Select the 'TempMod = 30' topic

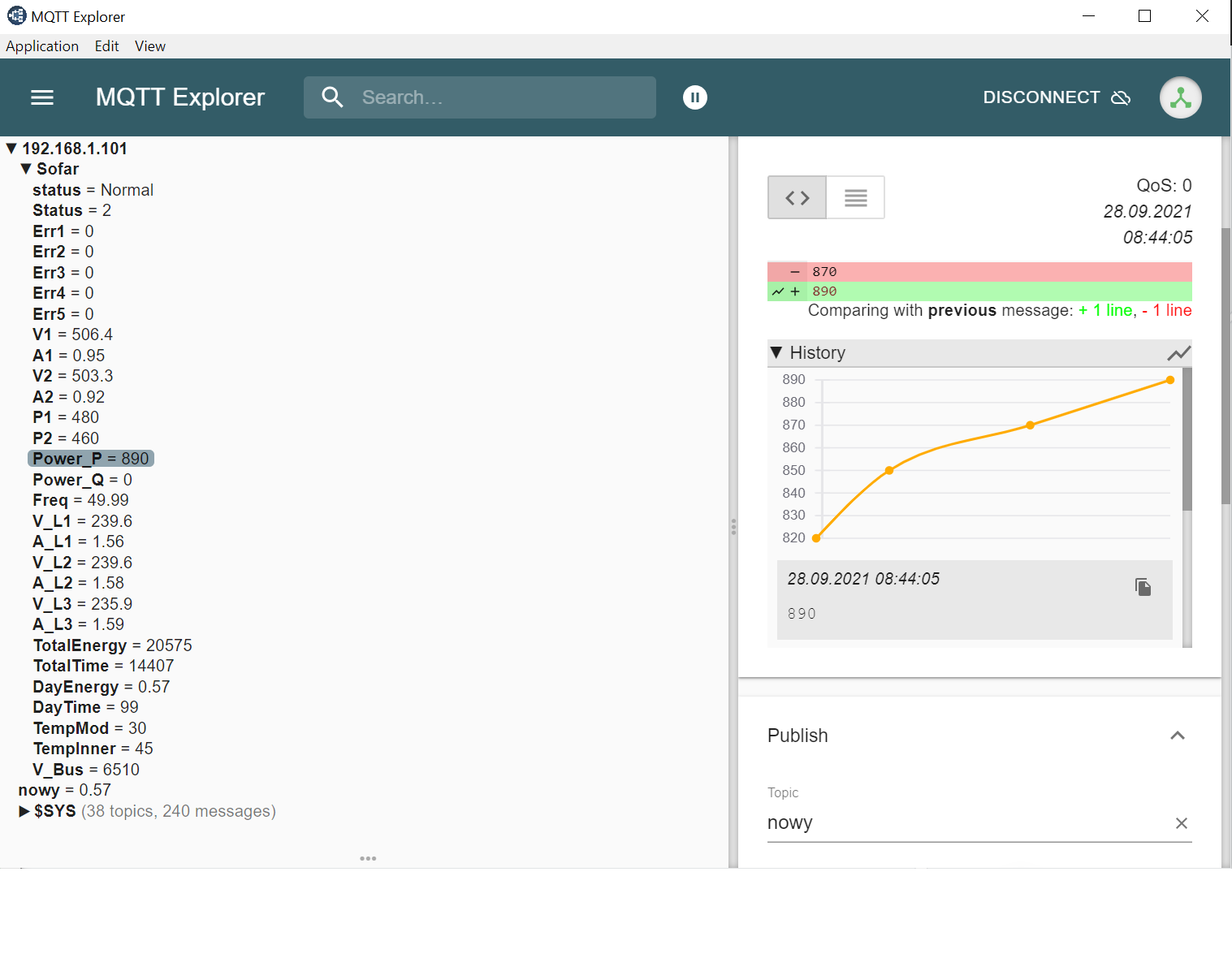tap(89, 728)
